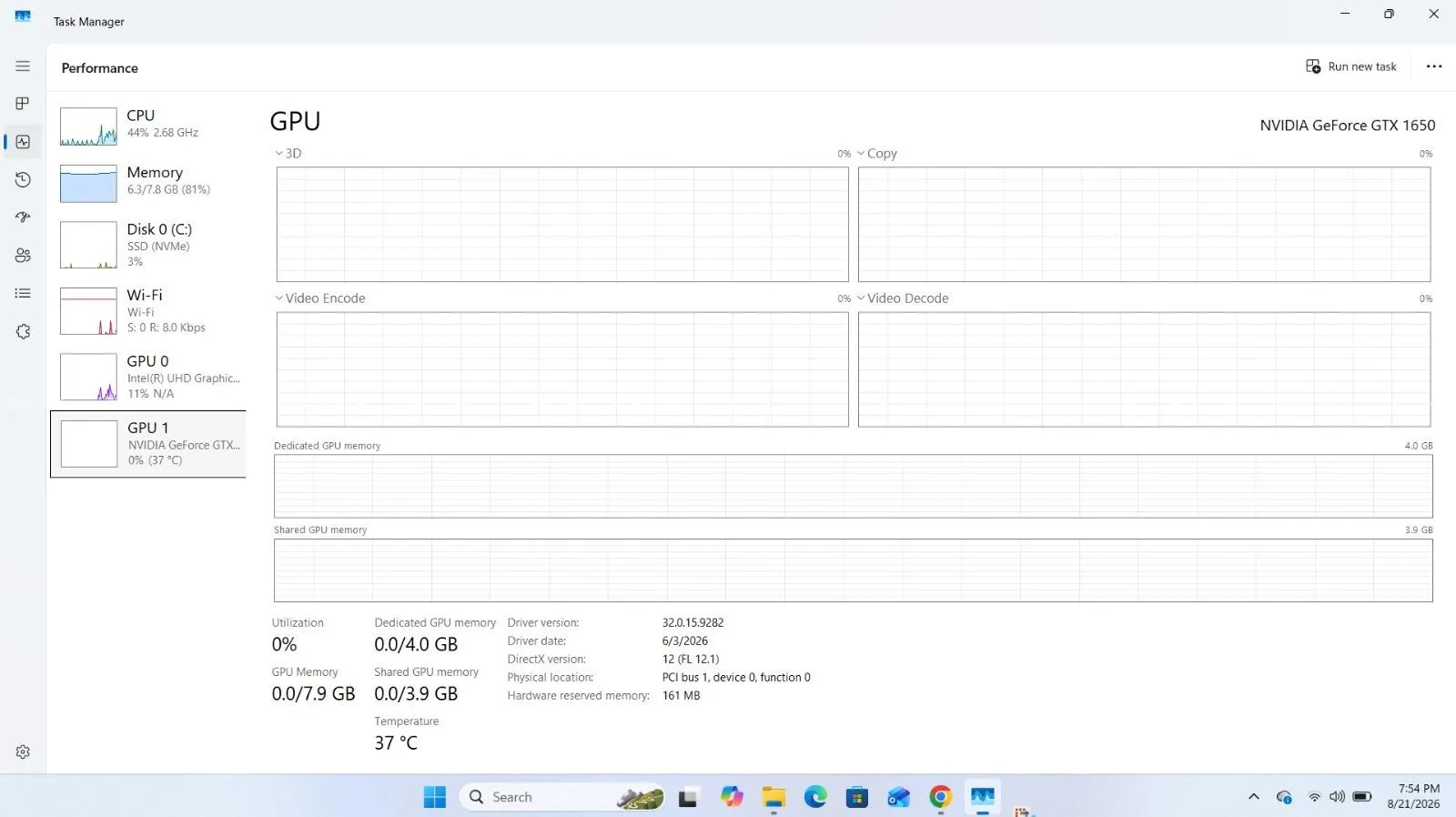
Task: Open Outlook from the taskbar
Action: click(x=899, y=798)
